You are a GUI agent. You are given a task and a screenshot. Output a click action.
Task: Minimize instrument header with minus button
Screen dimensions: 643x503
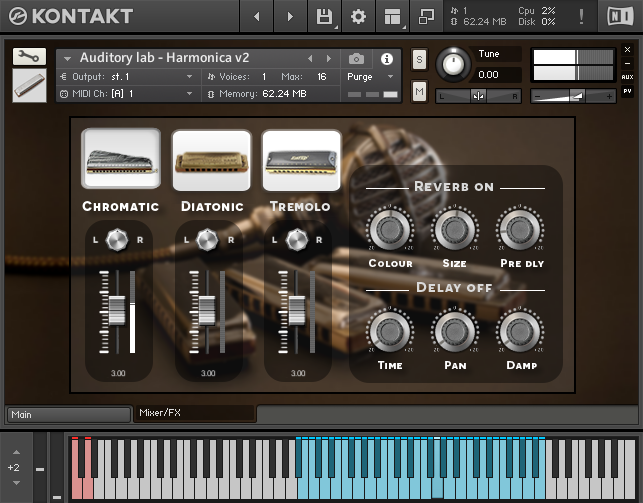627,64
